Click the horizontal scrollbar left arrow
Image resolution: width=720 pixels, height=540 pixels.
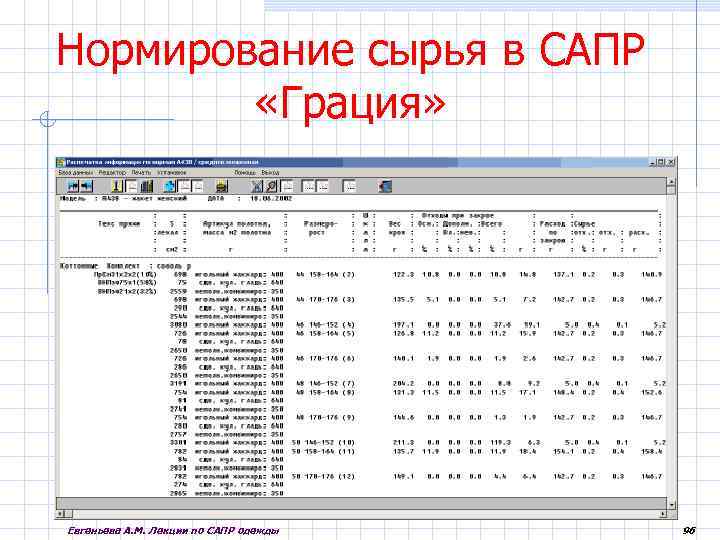point(60,514)
